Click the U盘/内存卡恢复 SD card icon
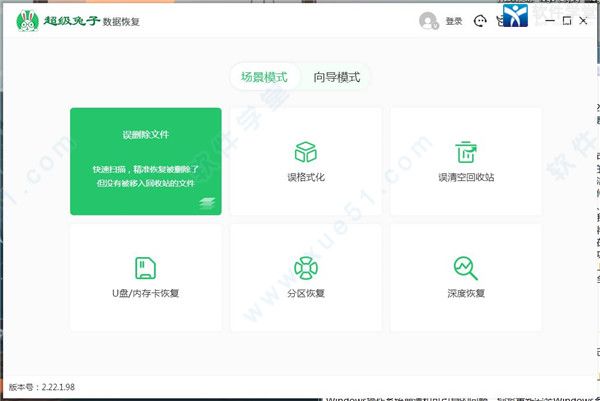Viewport: 600px width, 401px height. point(145,268)
